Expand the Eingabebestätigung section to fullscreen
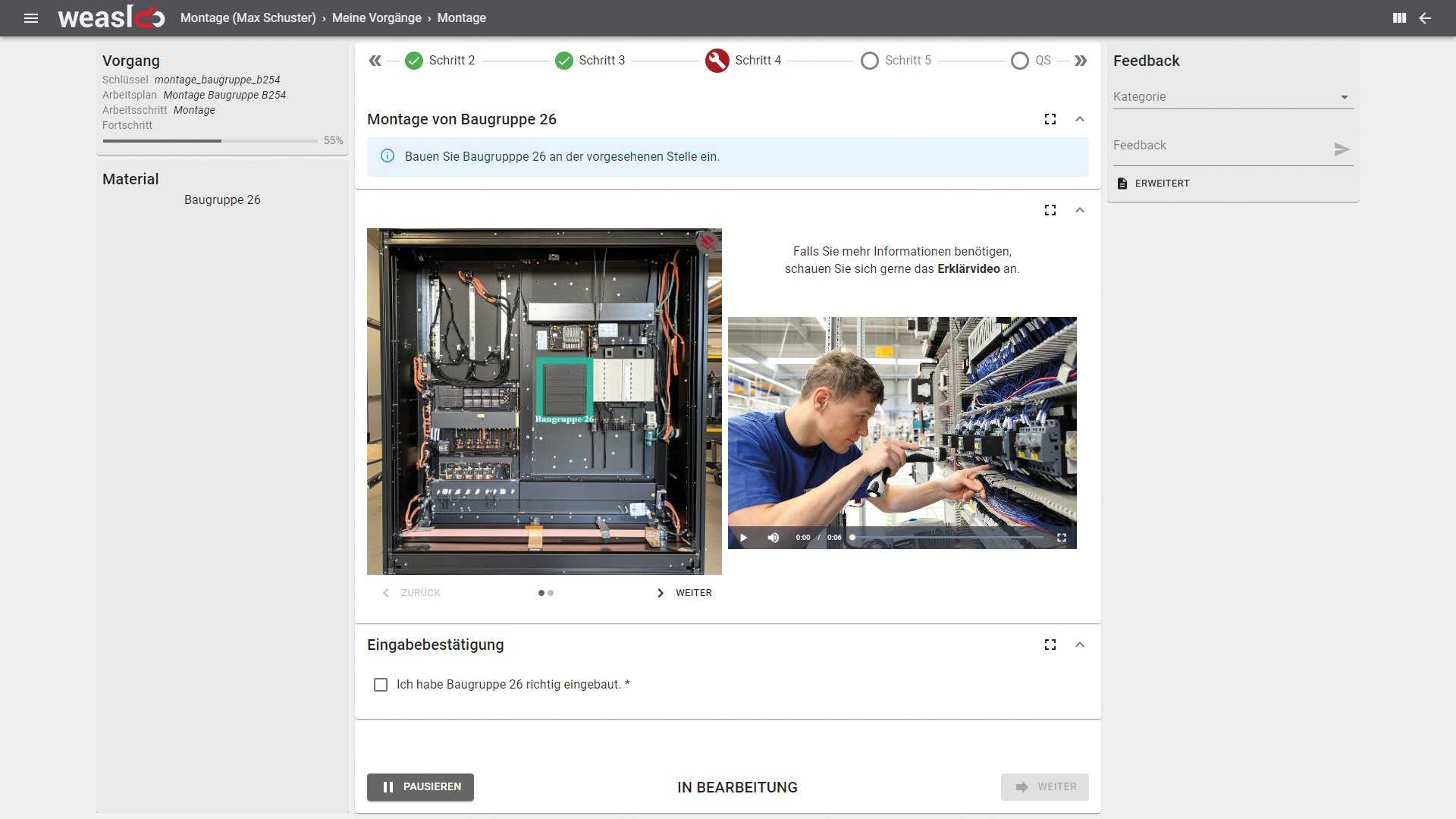The width and height of the screenshot is (1456, 819). click(x=1050, y=644)
